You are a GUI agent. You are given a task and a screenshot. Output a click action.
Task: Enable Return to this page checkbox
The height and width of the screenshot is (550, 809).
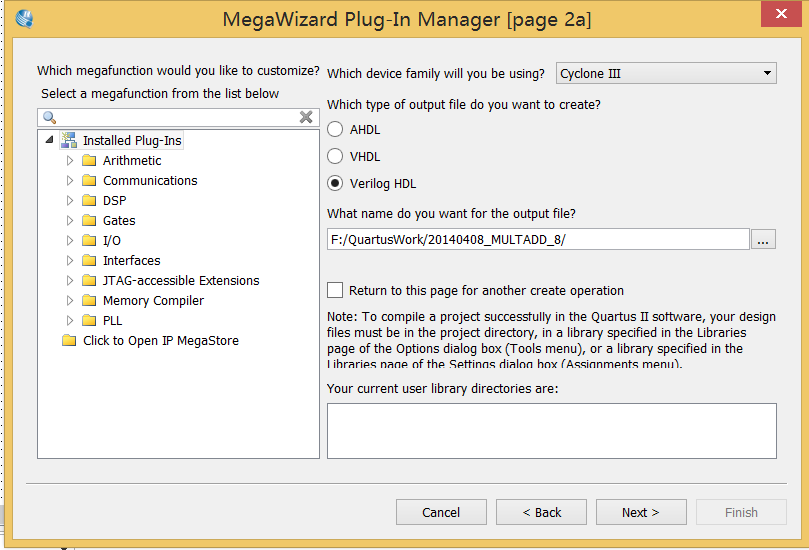point(335,290)
